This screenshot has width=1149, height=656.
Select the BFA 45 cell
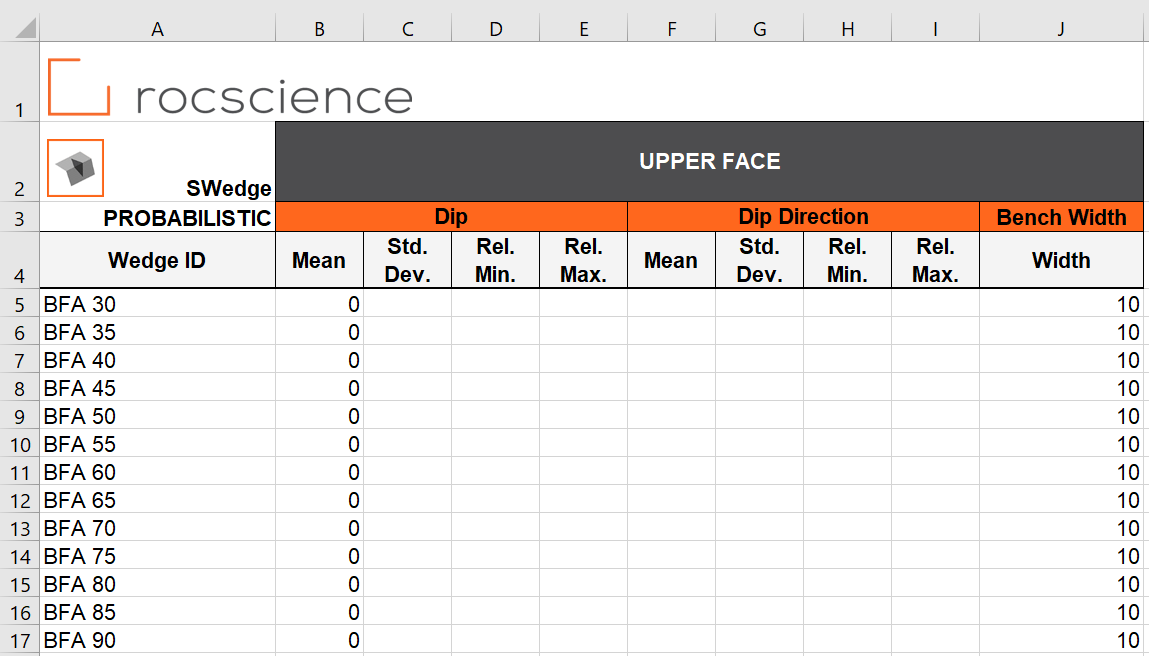[x=158, y=387]
